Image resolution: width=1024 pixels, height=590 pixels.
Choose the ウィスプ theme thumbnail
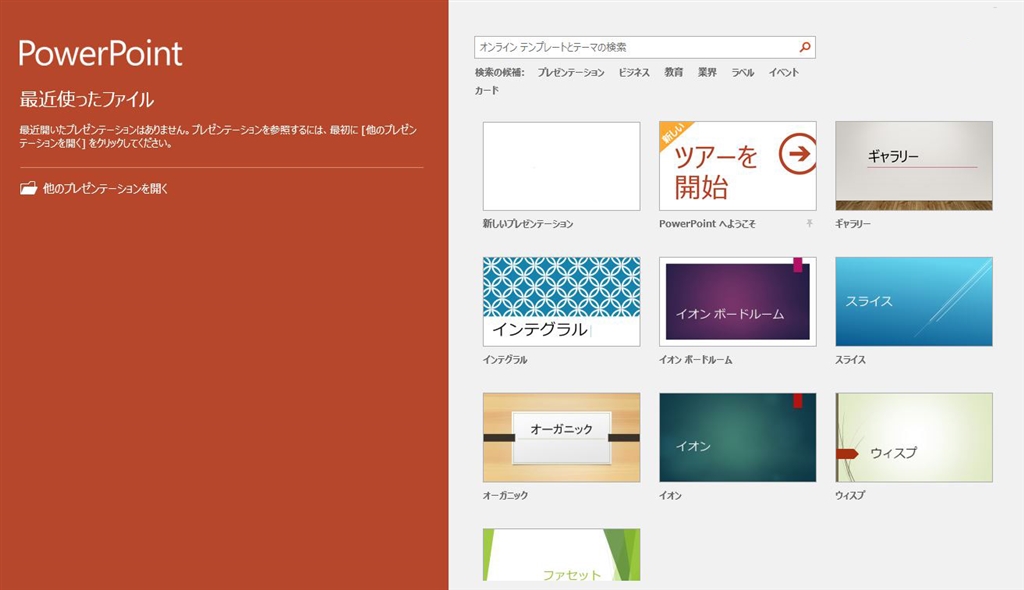click(914, 437)
